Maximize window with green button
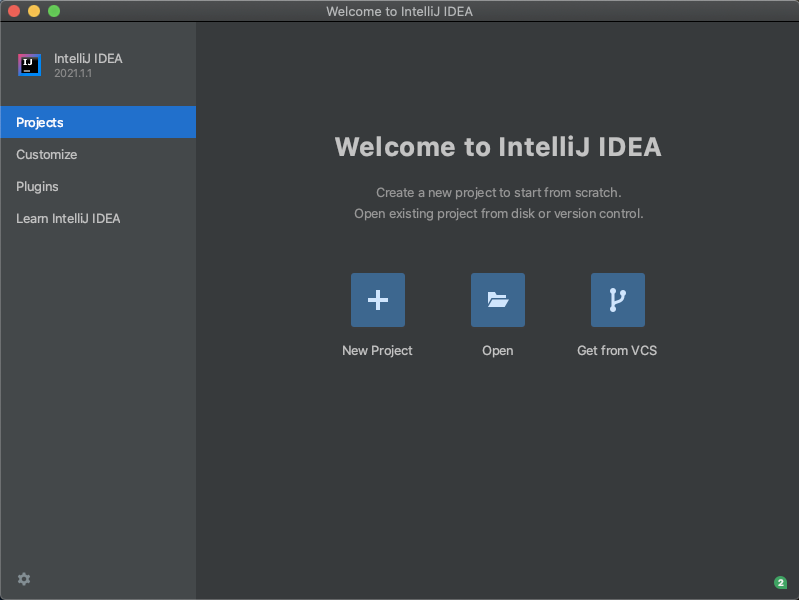 [x=54, y=11]
